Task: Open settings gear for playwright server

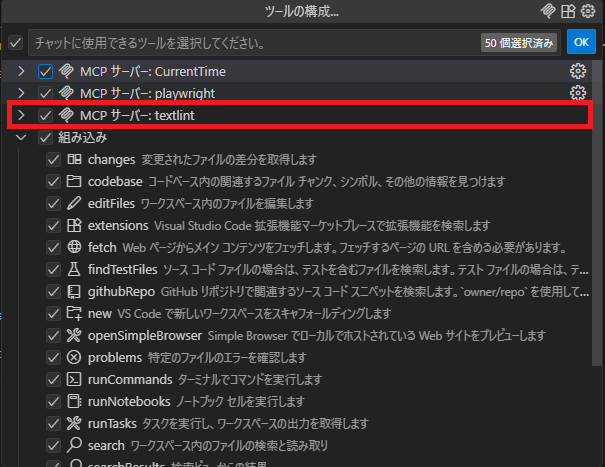Action: [x=578, y=93]
